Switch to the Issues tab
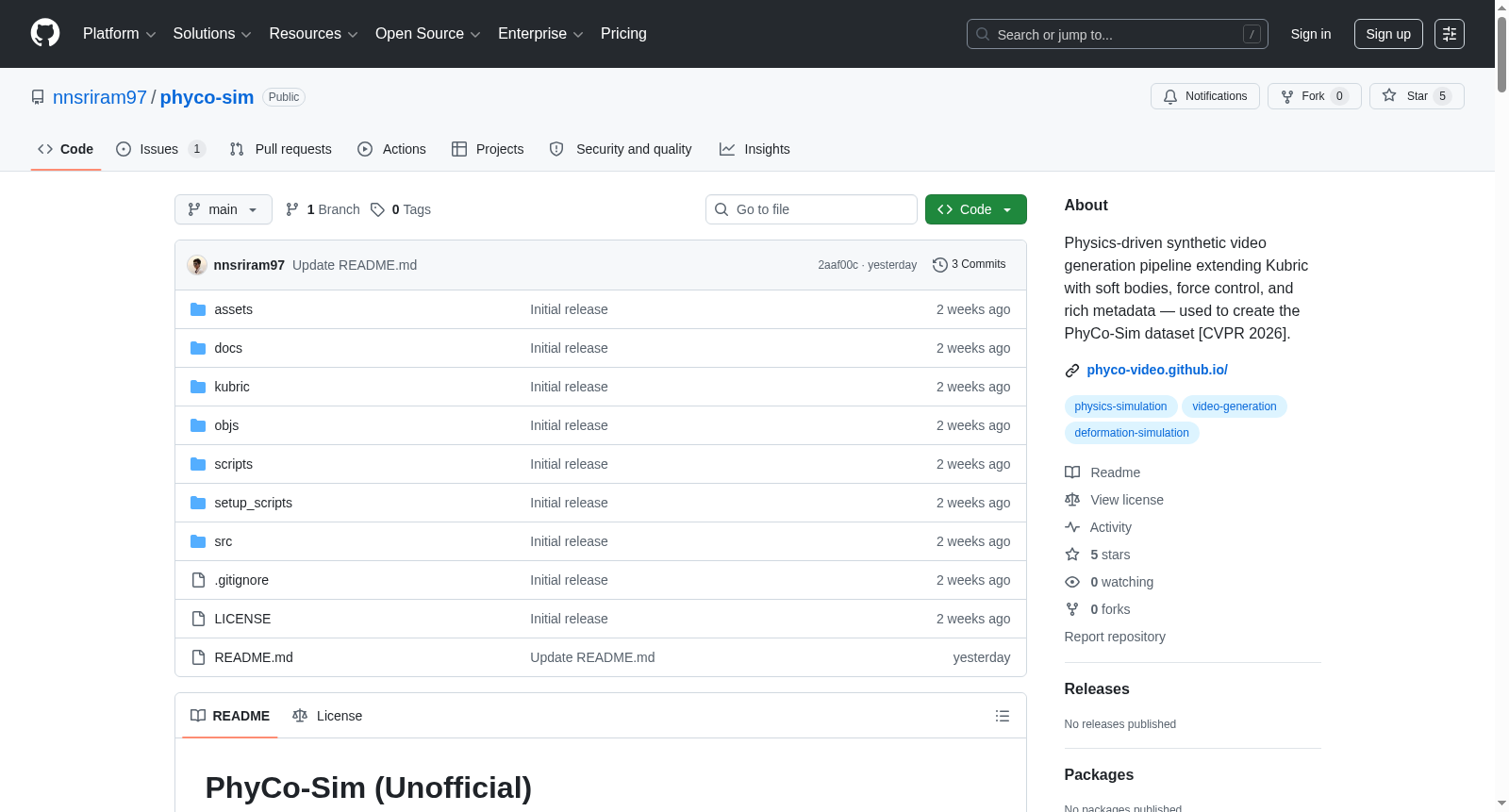Viewport: 1509px width, 812px height. tap(160, 149)
